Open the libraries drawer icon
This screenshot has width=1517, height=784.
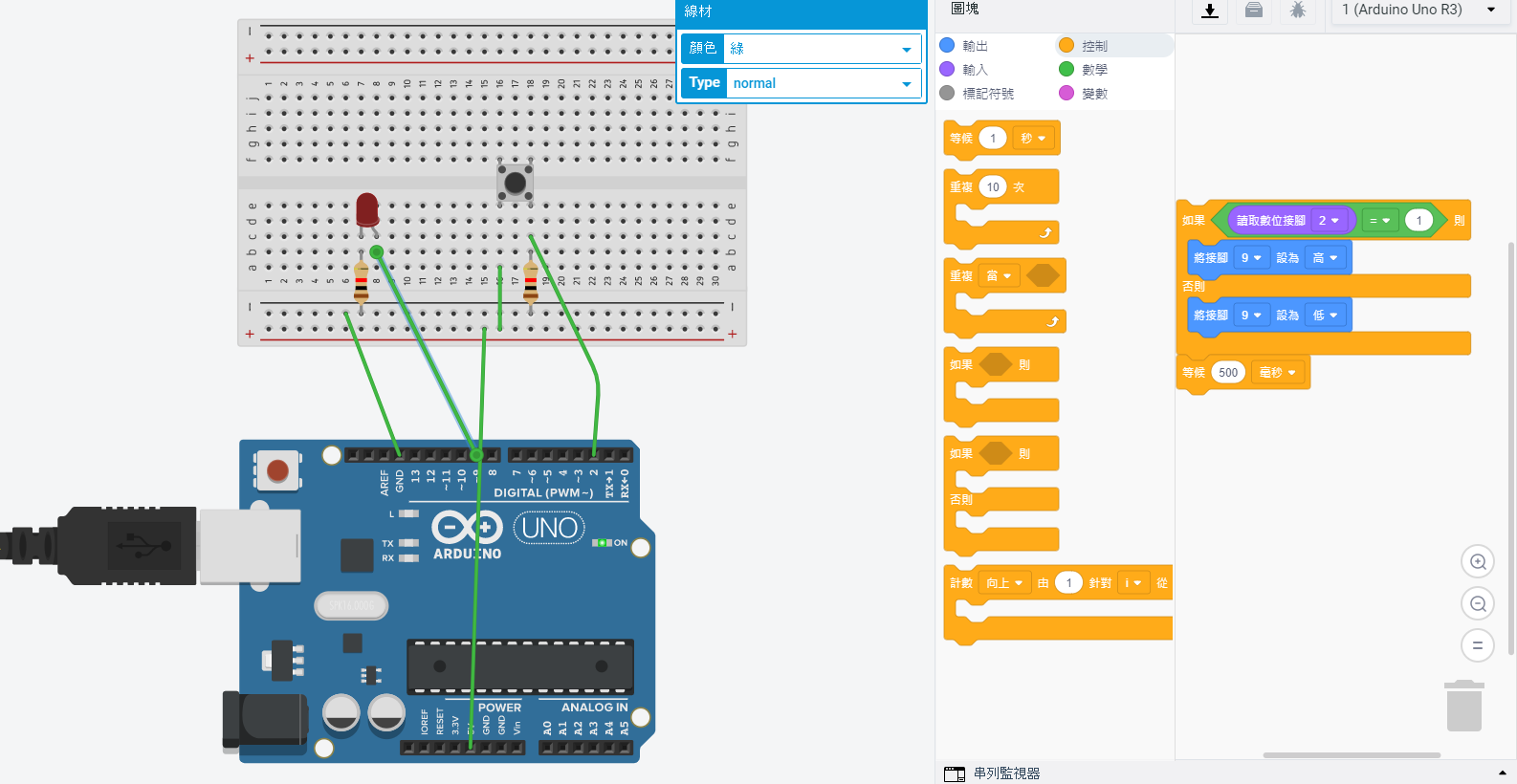coord(1254,11)
